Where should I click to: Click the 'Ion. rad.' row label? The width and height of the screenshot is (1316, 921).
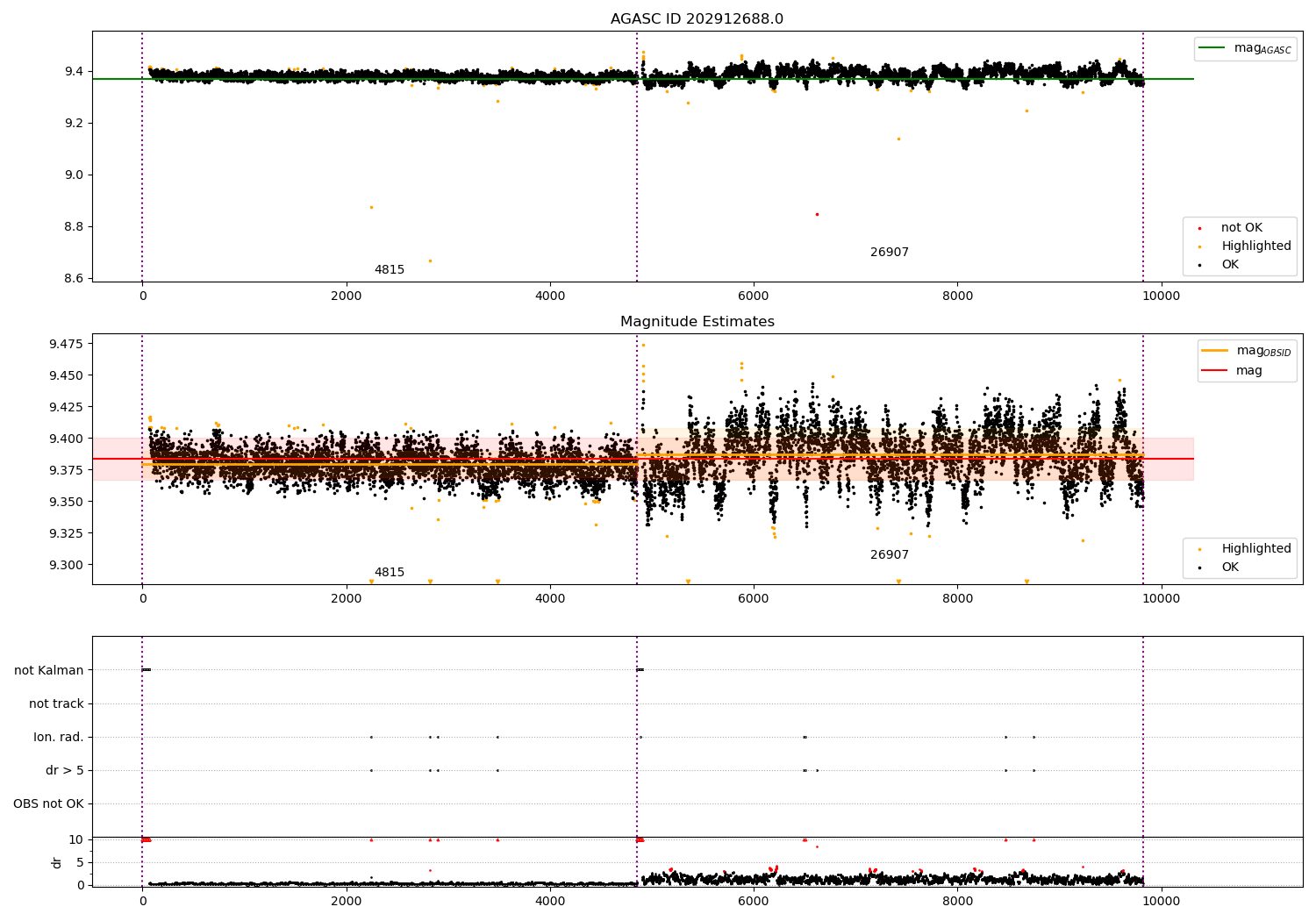point(59,738)
